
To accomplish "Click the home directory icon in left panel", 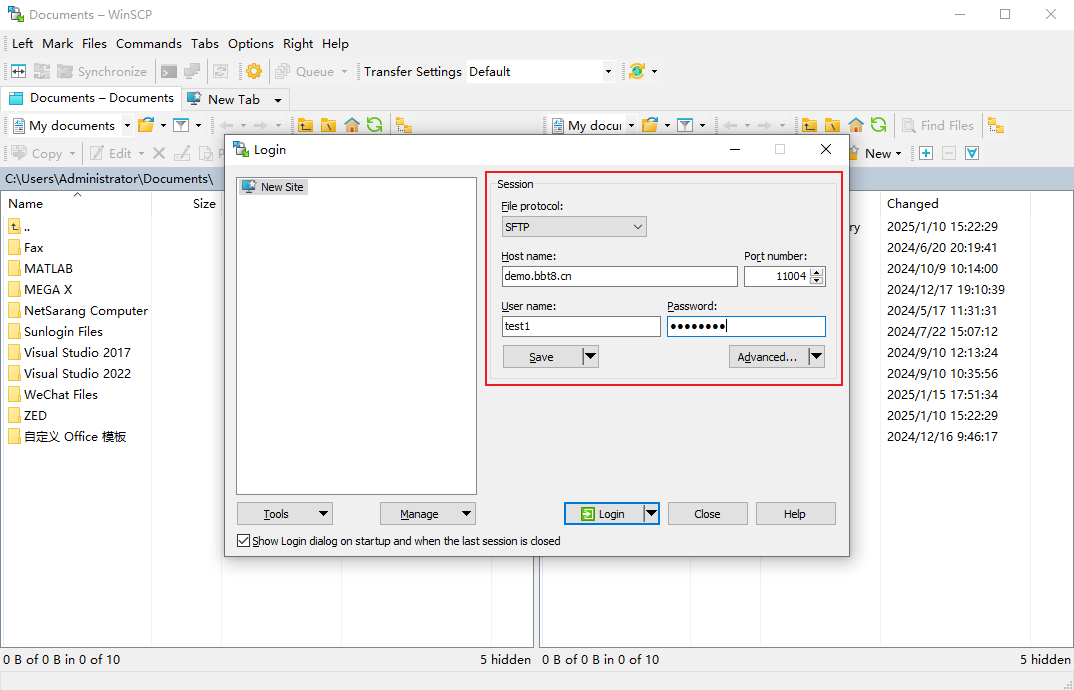I will pos(352,125).
